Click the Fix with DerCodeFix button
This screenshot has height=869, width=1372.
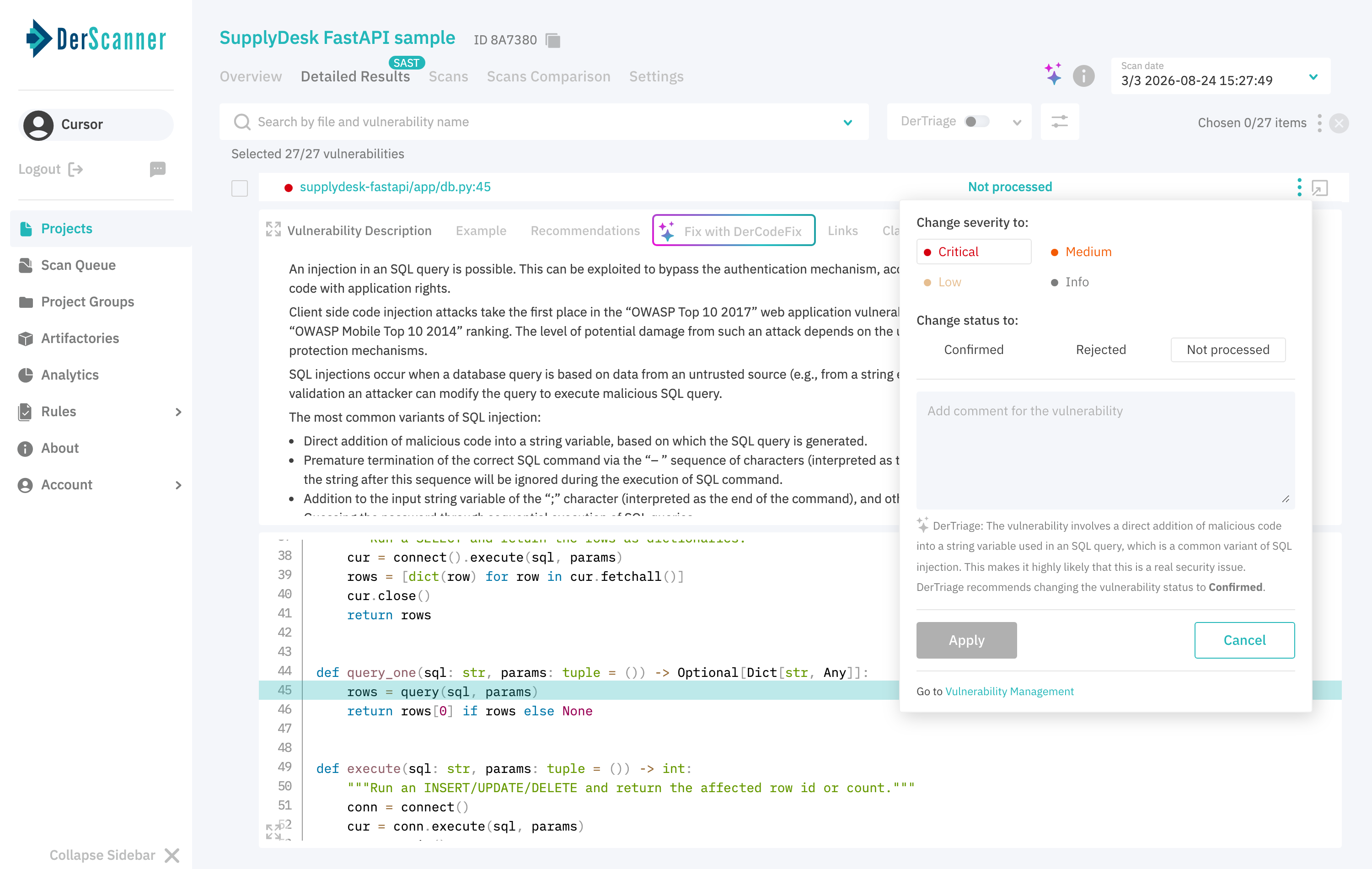tap(734, 230)
